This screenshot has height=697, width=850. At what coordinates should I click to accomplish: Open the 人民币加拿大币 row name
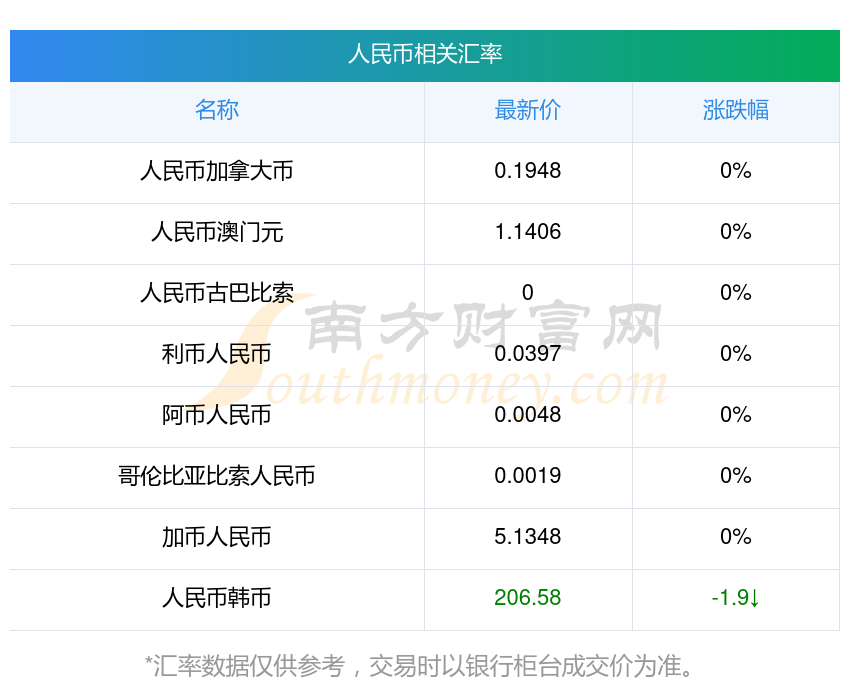click(x=217, y=171)
